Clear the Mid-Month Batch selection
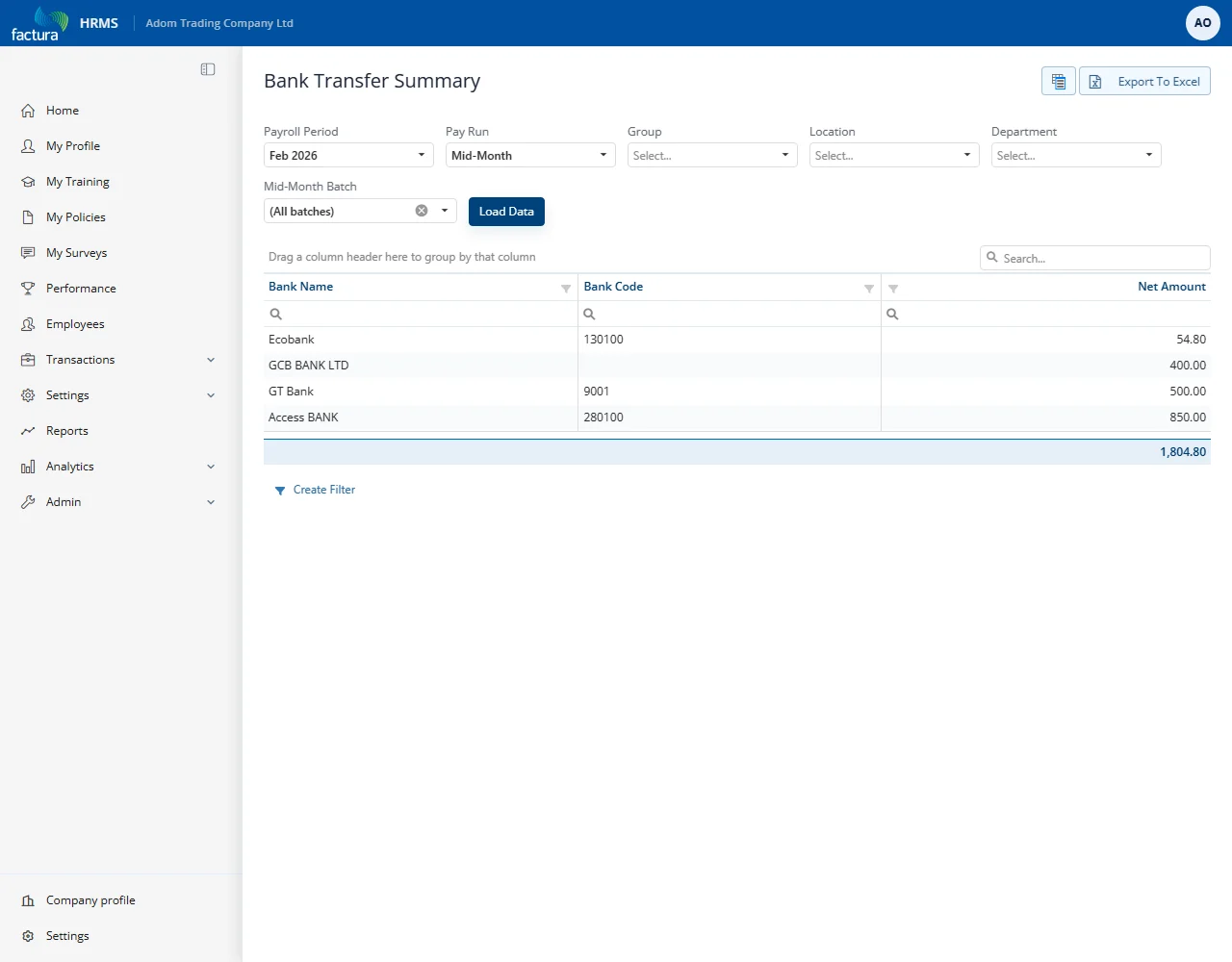Image resolution: width=1232 pixels, height=962 pixels. (422, 211)
